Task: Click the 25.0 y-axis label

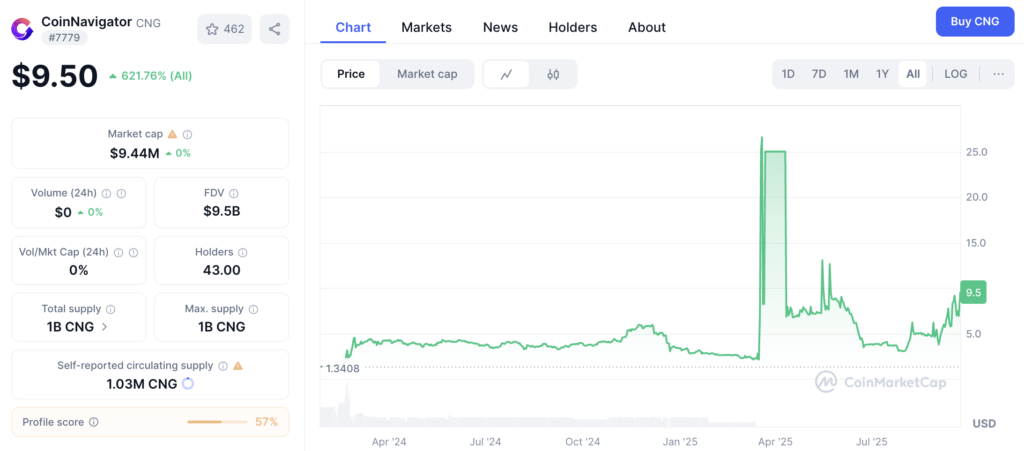Action: 976,152
